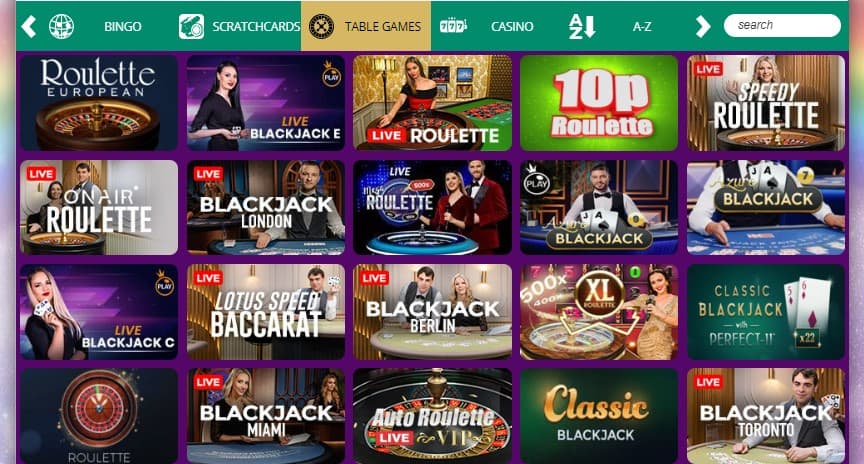Launch Classic Blackjack with Perfect-11 tile
This screenshot has width=864, height=464.
tap(766, 312)
